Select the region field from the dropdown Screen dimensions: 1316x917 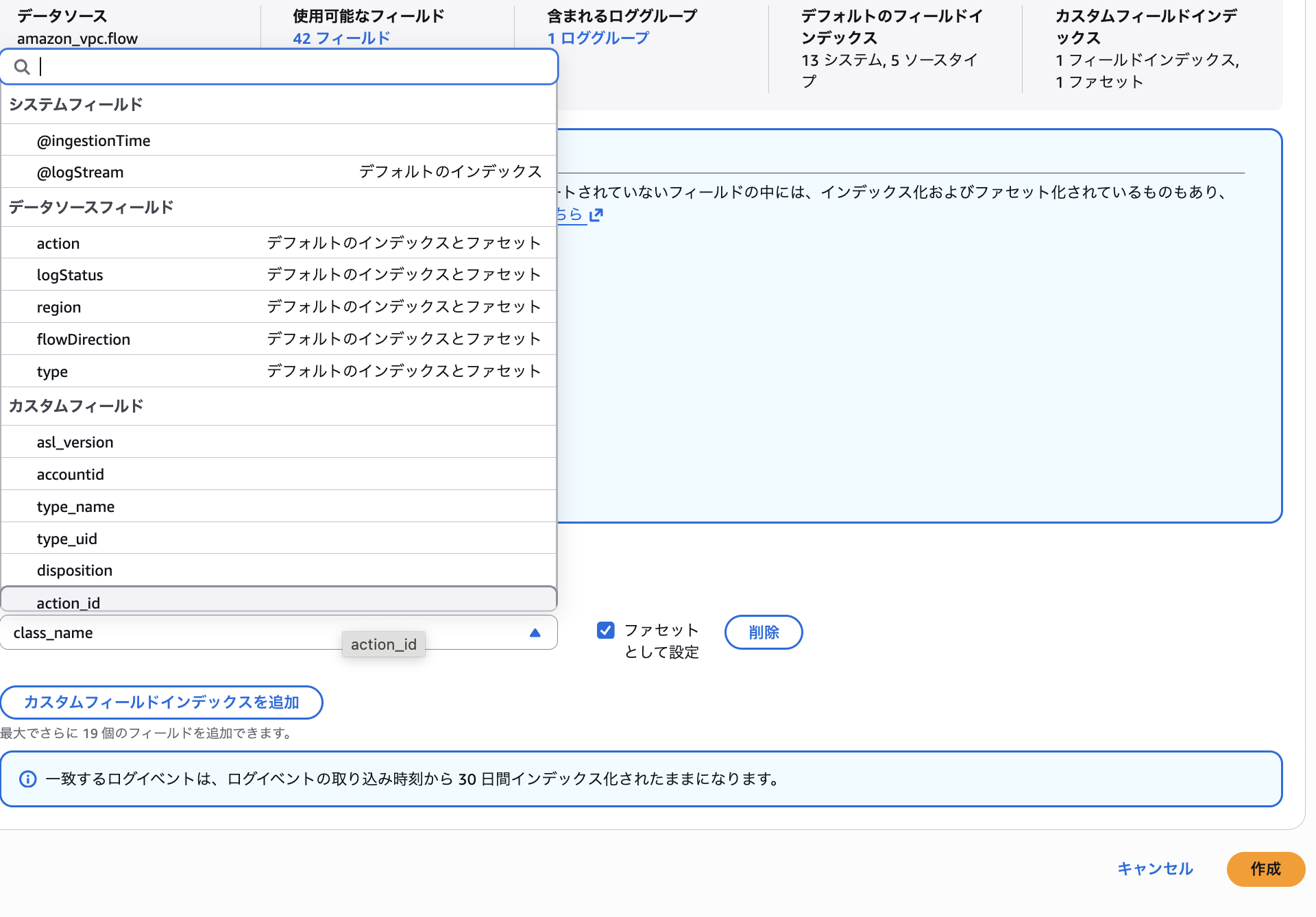(x=59, y=306)
